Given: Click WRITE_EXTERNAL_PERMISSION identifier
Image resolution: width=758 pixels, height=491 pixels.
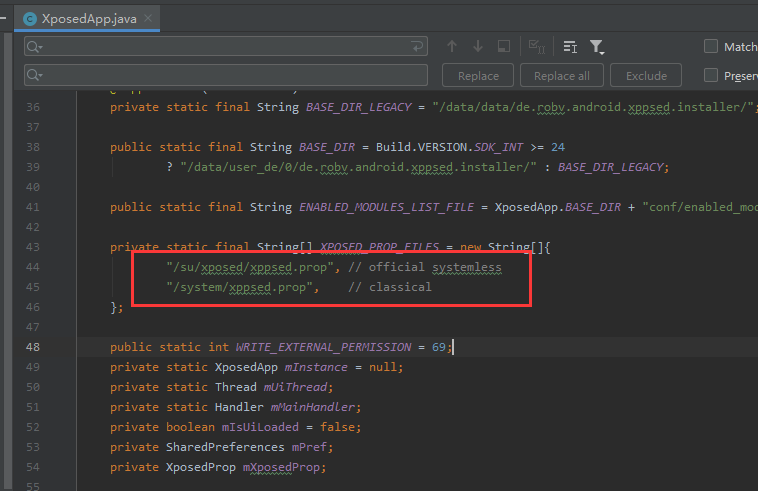Looking at the screenshot, I should coord(323,347).
